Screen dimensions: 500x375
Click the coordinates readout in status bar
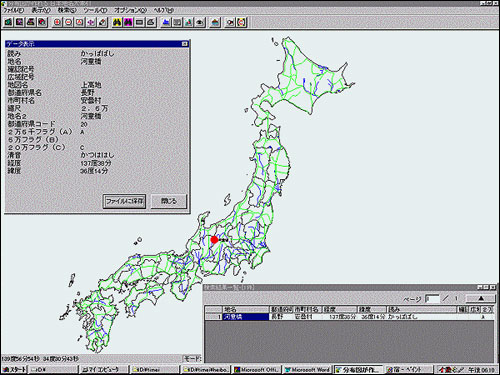pyautogui.click(x=40, y=359)
